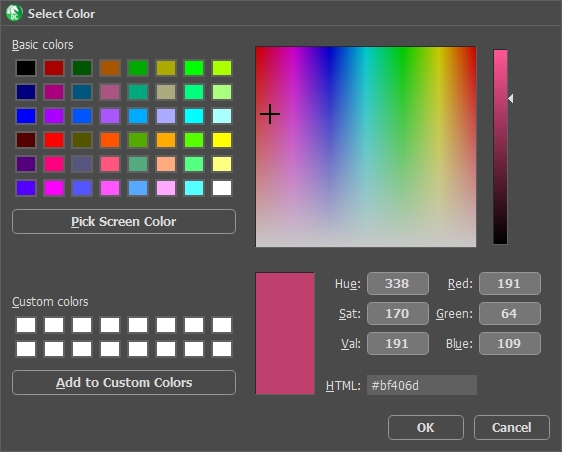Select the magenta basic color swatch

(54, 188)
